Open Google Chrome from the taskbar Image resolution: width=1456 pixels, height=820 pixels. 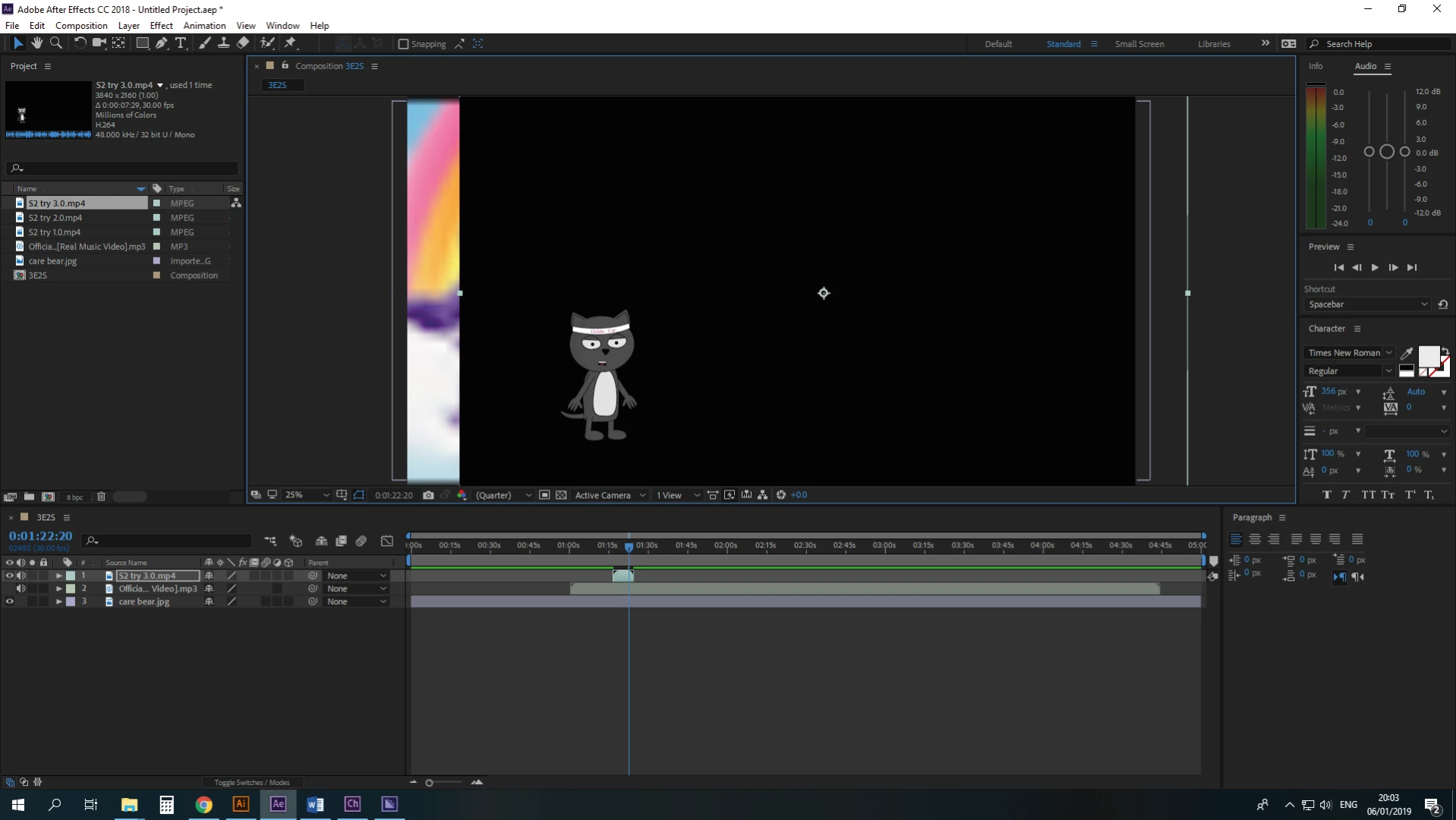click(203, 804)
